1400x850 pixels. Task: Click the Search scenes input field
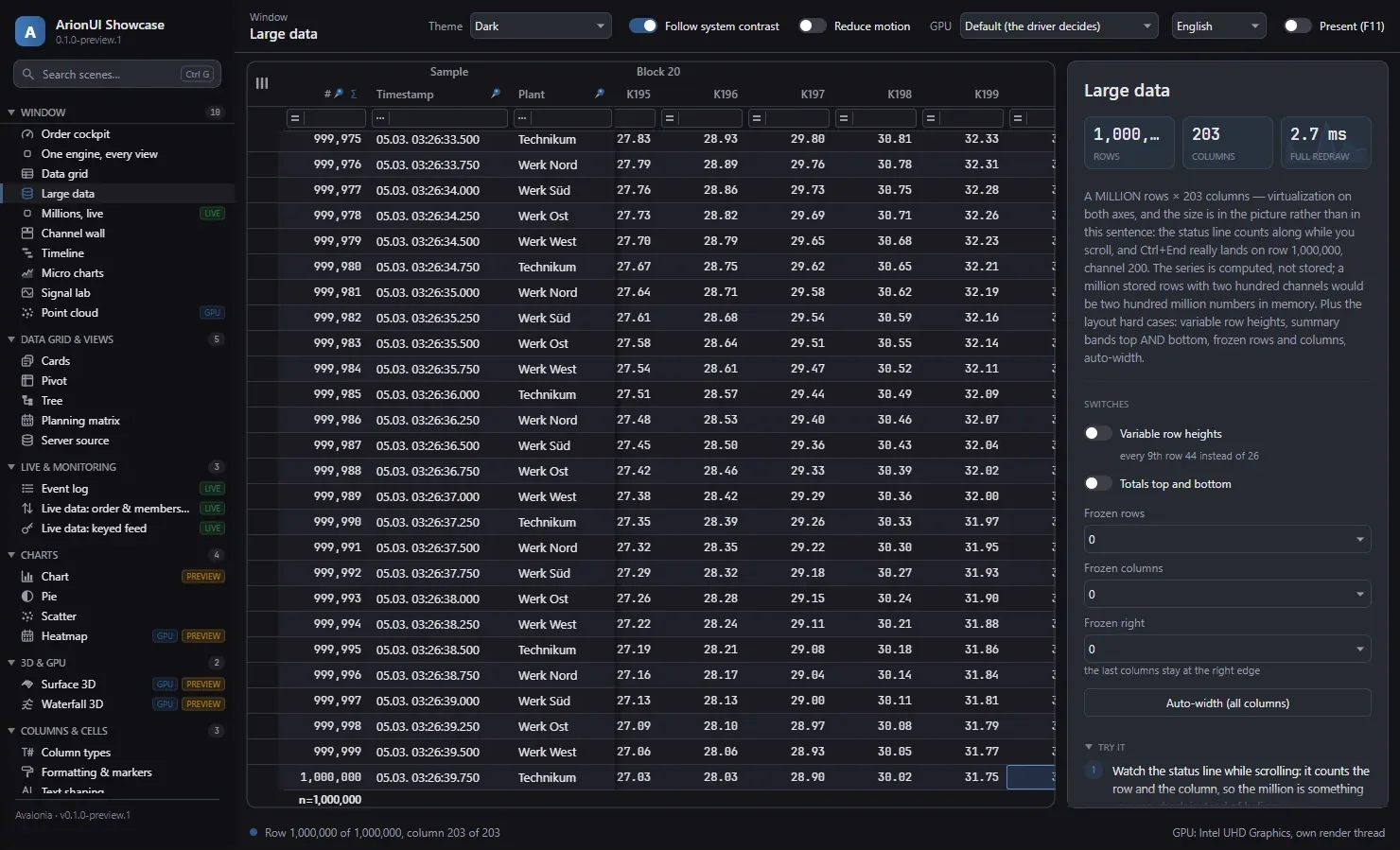coord(117,74)
